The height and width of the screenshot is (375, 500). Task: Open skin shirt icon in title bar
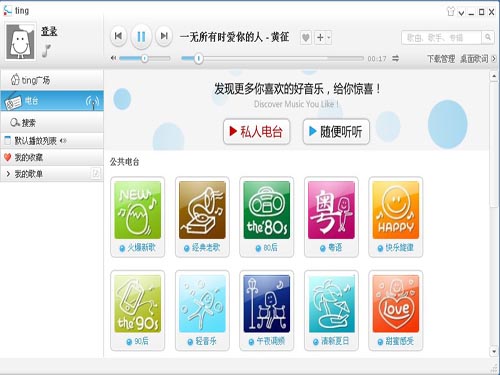point(451,12)
